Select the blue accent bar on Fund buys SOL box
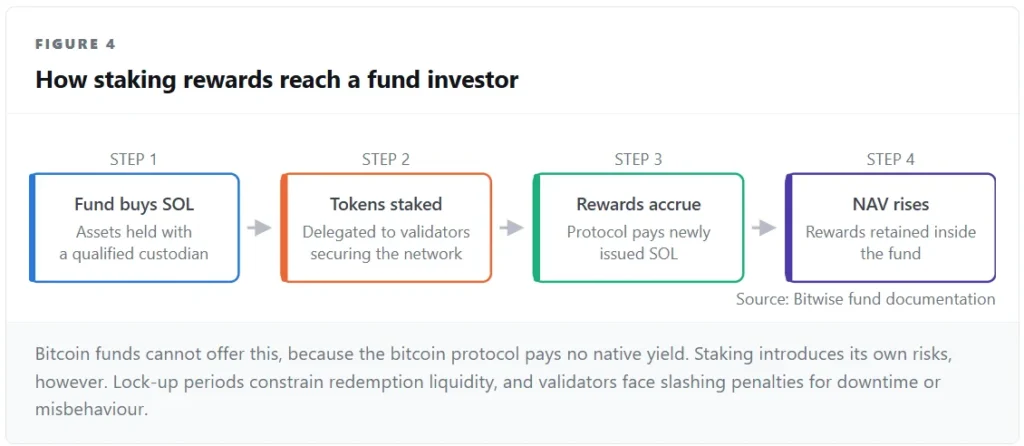Image resolution: width=1024 pixels, height=446 pixels. click(31, 228)
